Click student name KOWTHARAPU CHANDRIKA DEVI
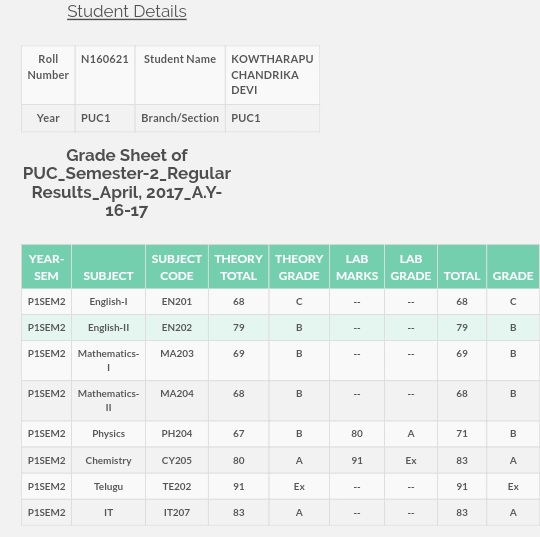540x537 pixels. 272,75
